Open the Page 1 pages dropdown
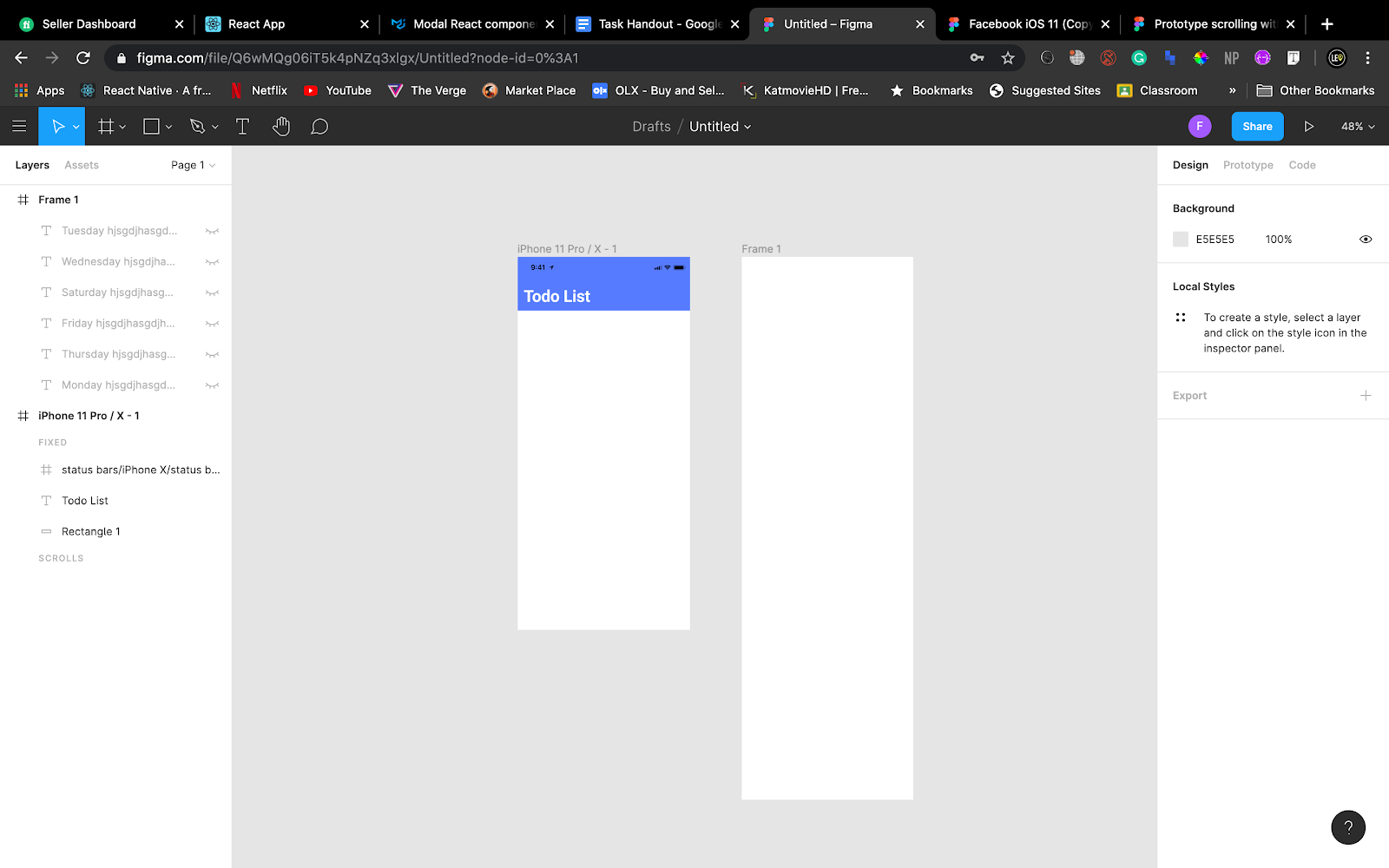The width and height of the screenshot is (1389, 868). tap(193, 165)
